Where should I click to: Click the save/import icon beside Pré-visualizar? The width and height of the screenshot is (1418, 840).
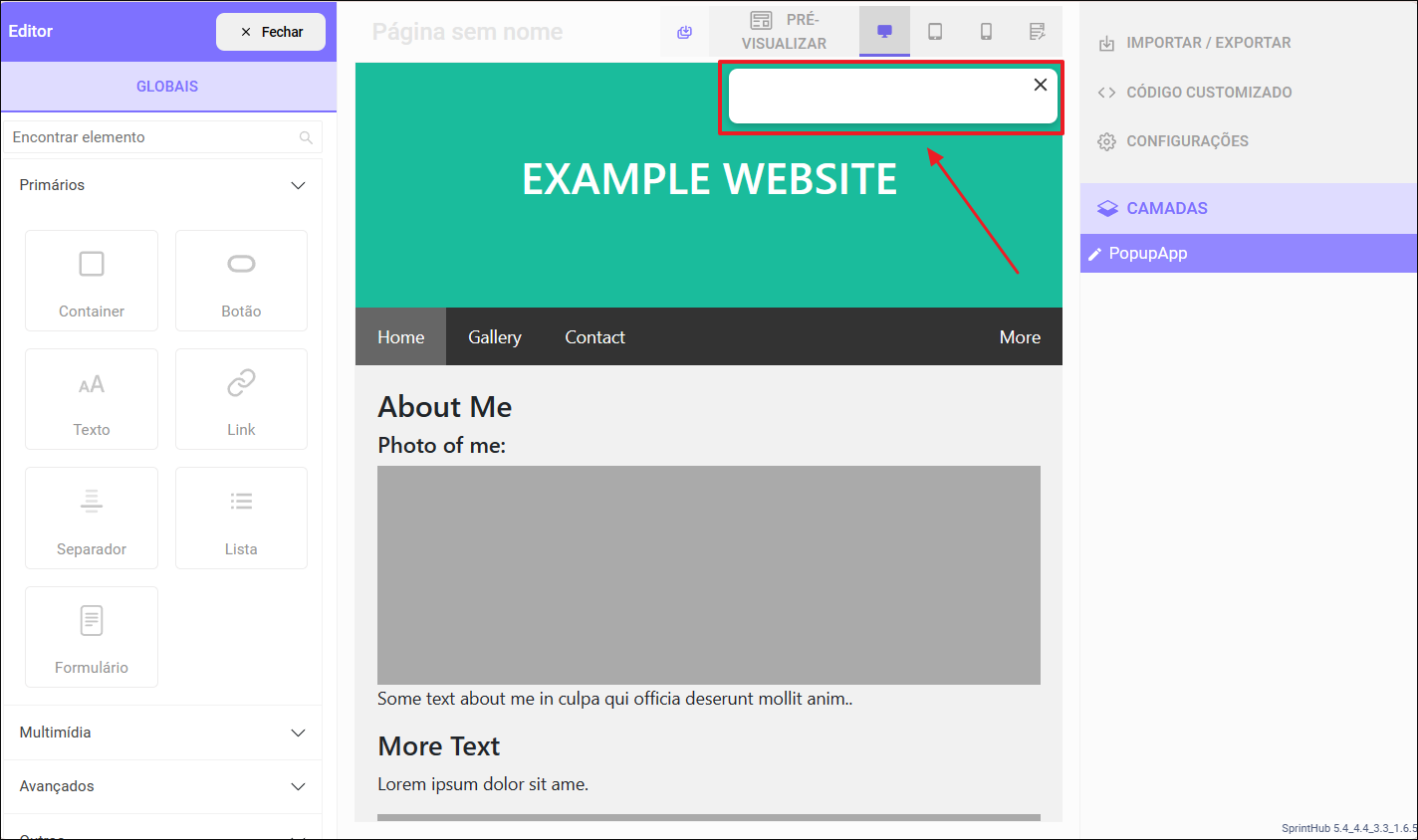tap(684, 32)
